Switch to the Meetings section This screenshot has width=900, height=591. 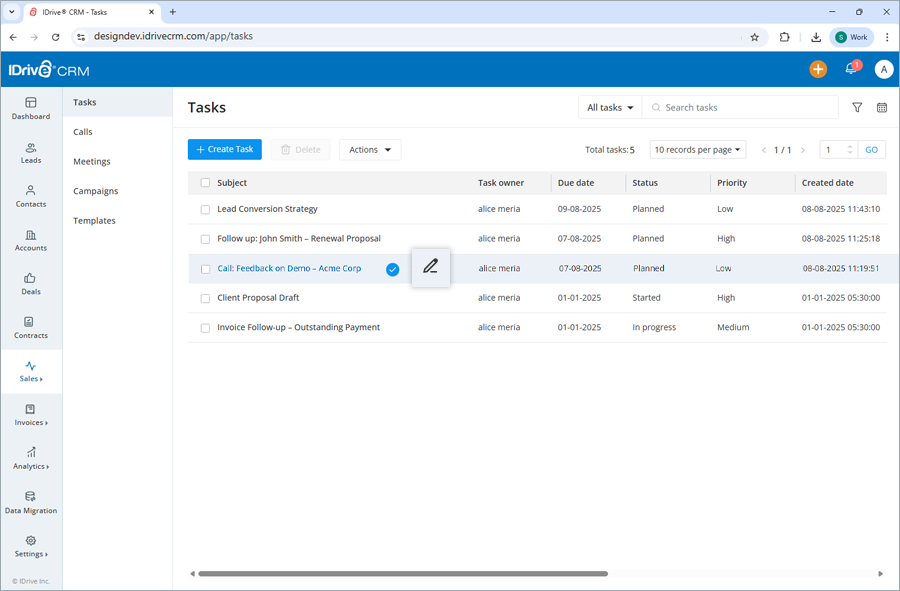pyautogui.click(x=92, y=161)
